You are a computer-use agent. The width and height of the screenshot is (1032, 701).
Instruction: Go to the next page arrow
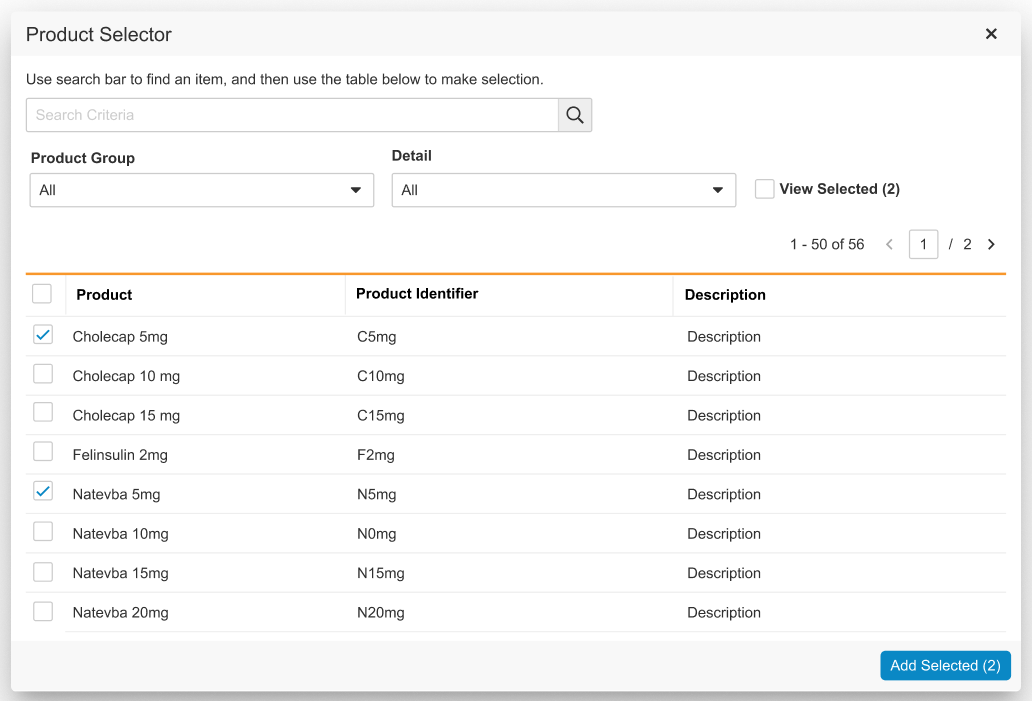coord(991,244)
